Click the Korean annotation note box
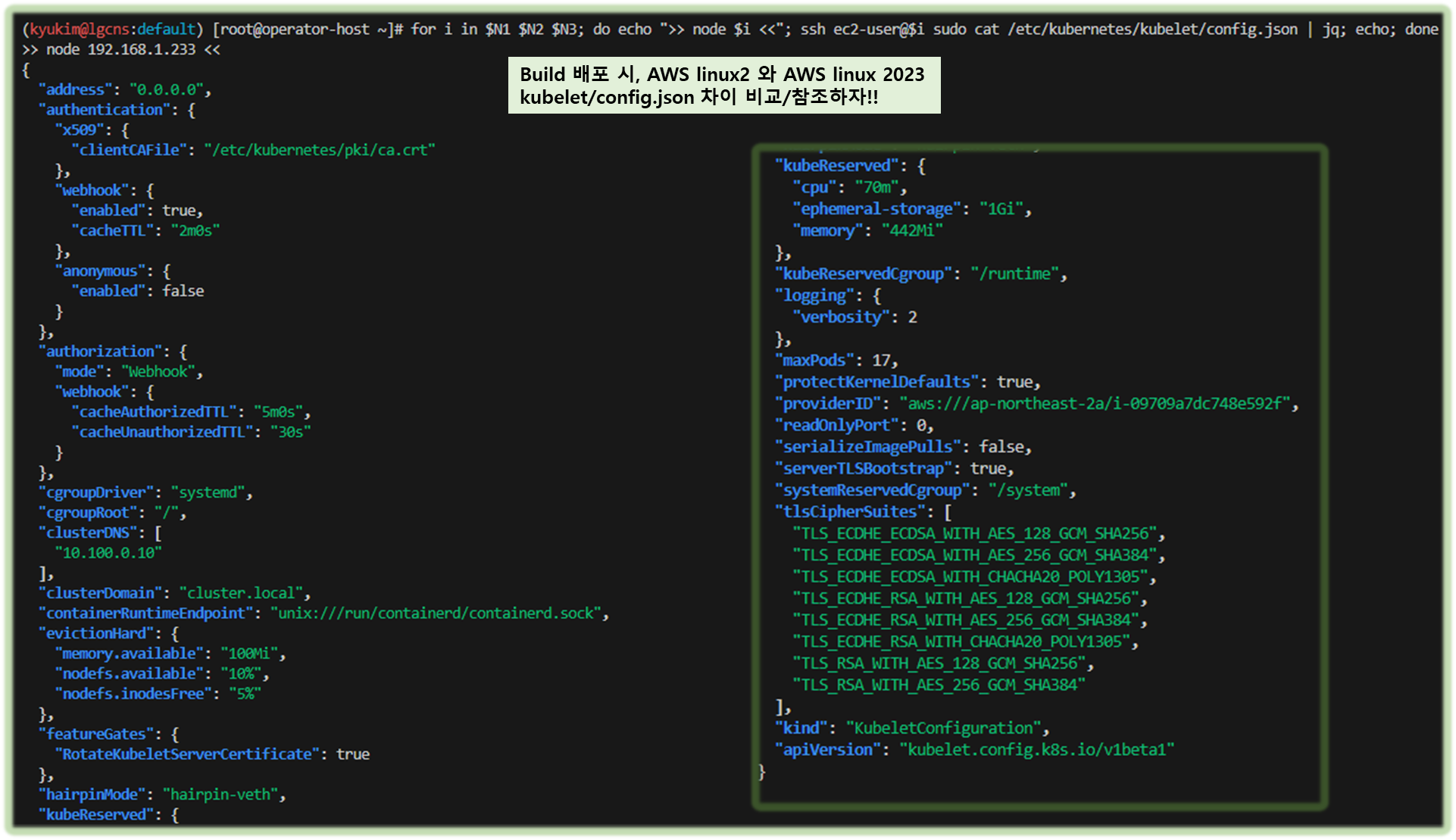The height and width of the screenshot is (840, 1456). coord(723,85)
